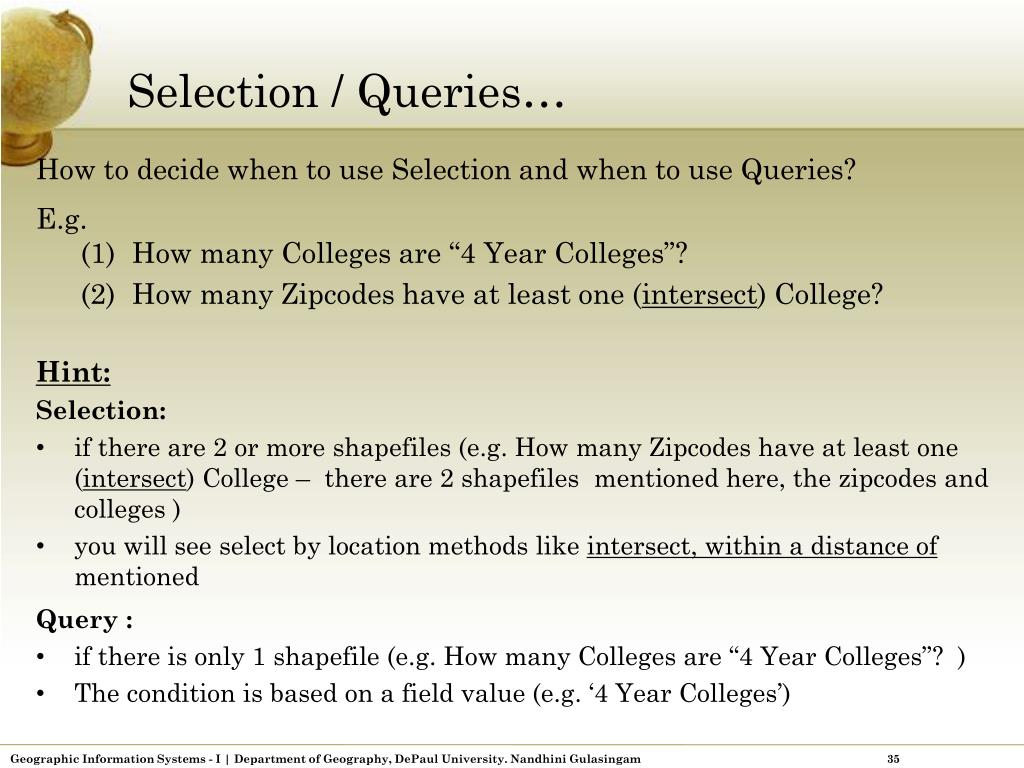1024x768 pixels.
Task: Click example two about Zipcodes and College
Action: pos(482,295)
